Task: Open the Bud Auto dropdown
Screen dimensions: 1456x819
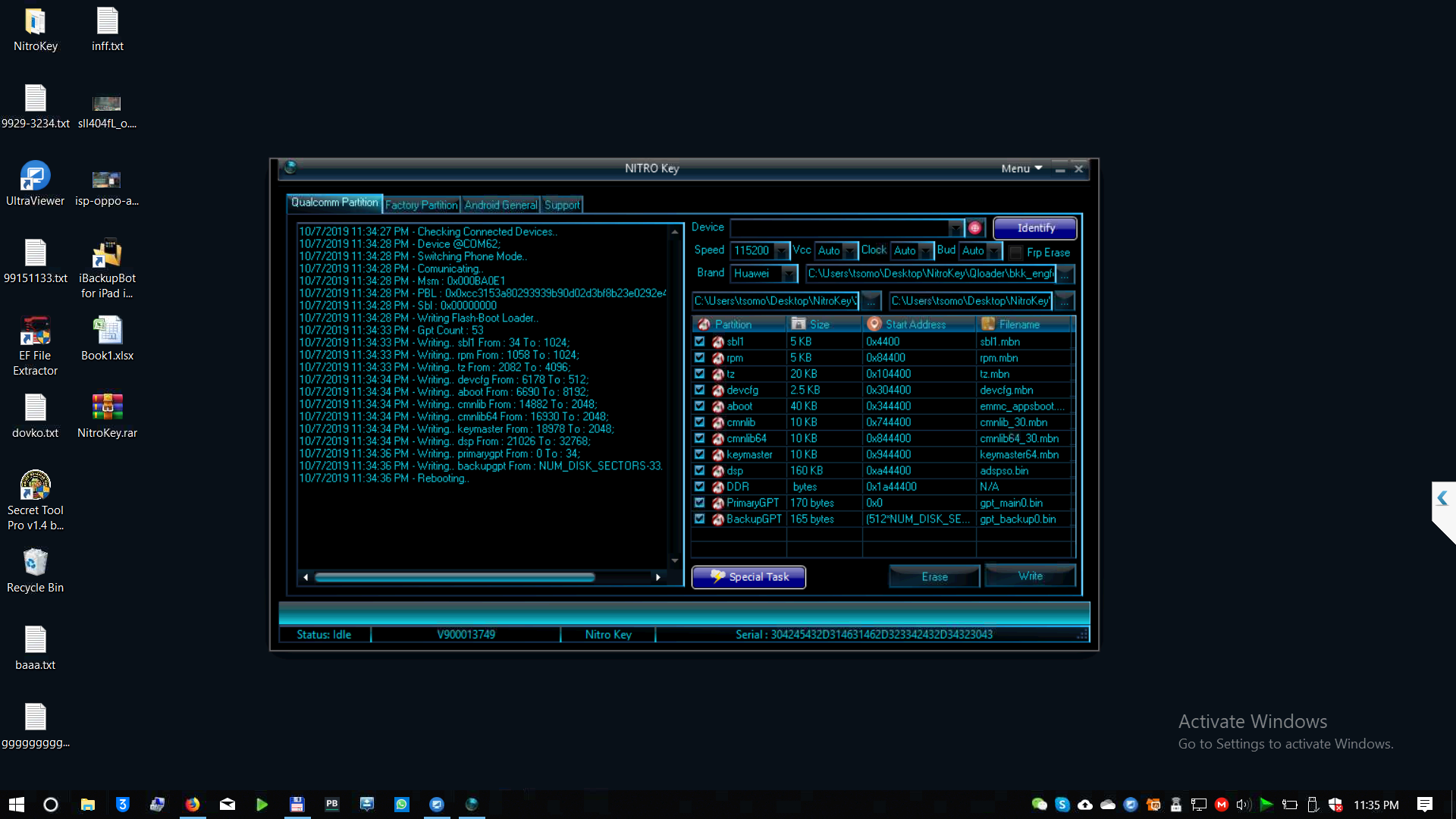Action: (x=994, y=251)
